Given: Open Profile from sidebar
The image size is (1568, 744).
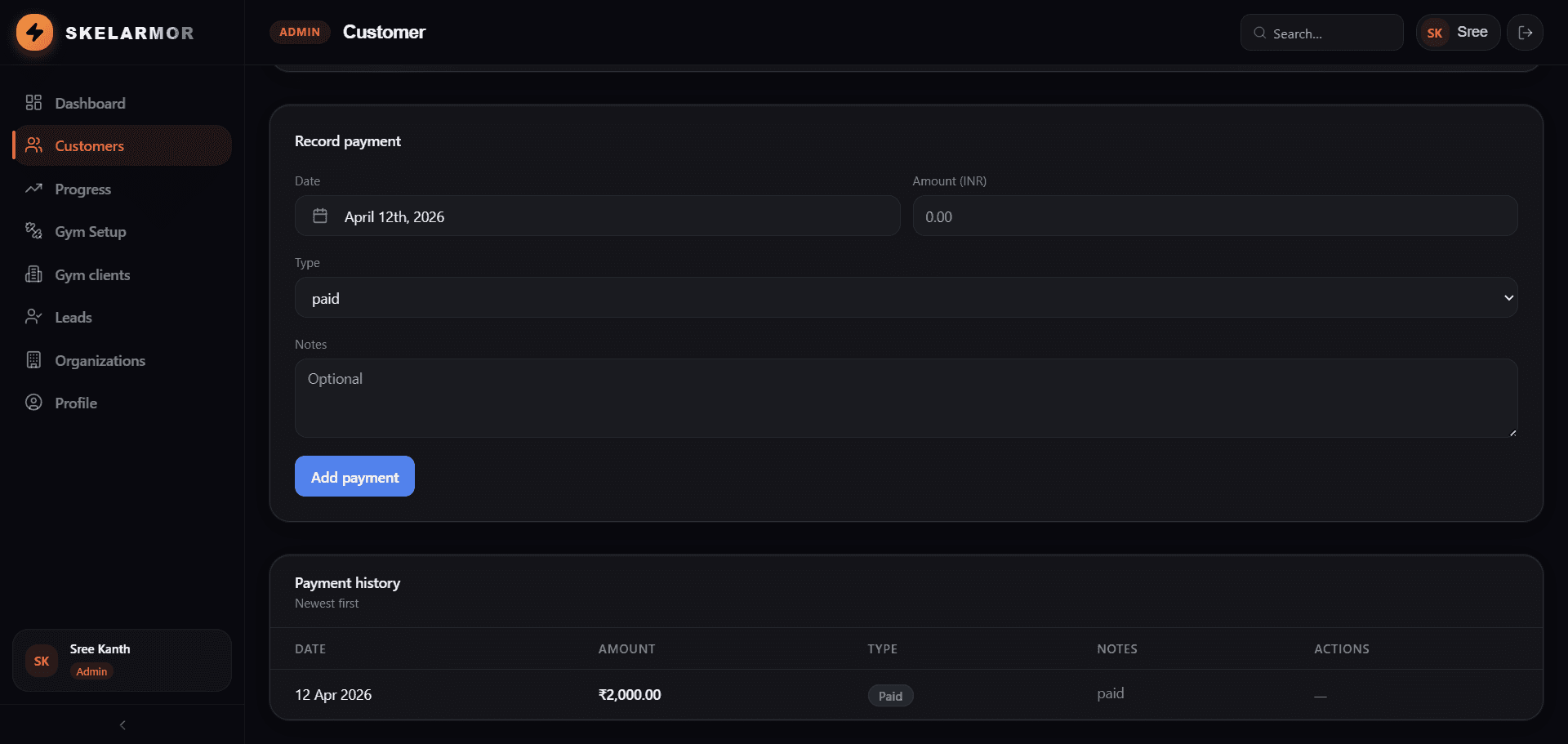Looking at the screenshot, I should (122, 403).
